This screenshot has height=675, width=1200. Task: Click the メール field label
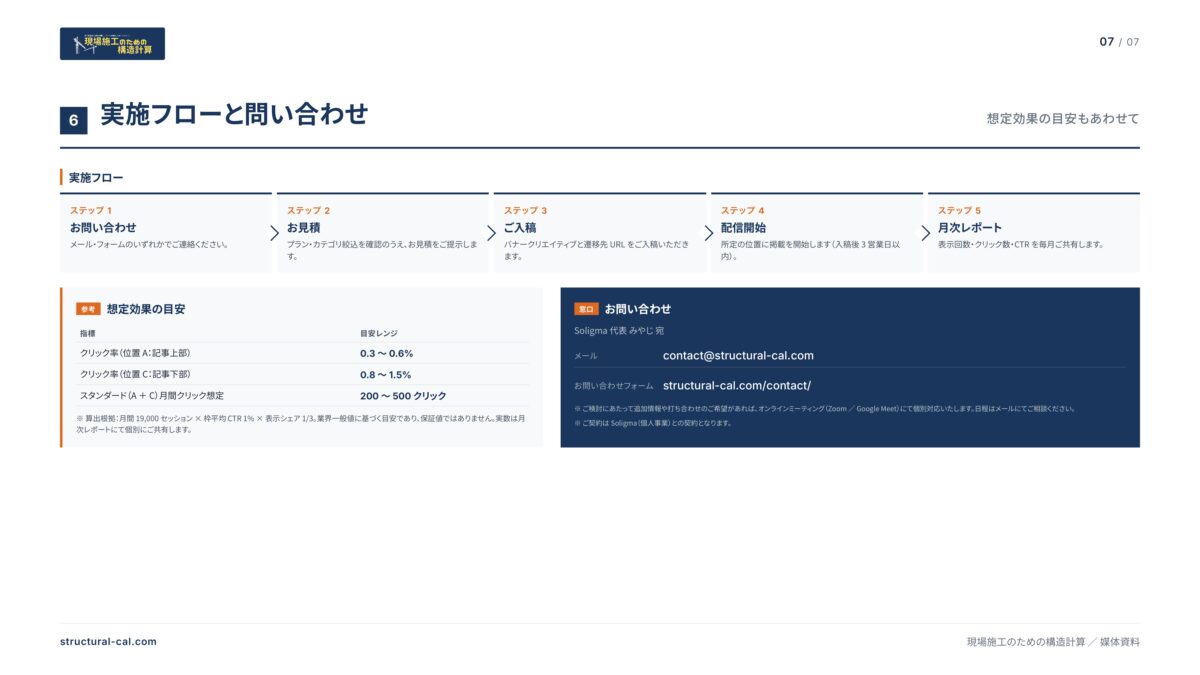pyautogui.click(x=585, y=356)
